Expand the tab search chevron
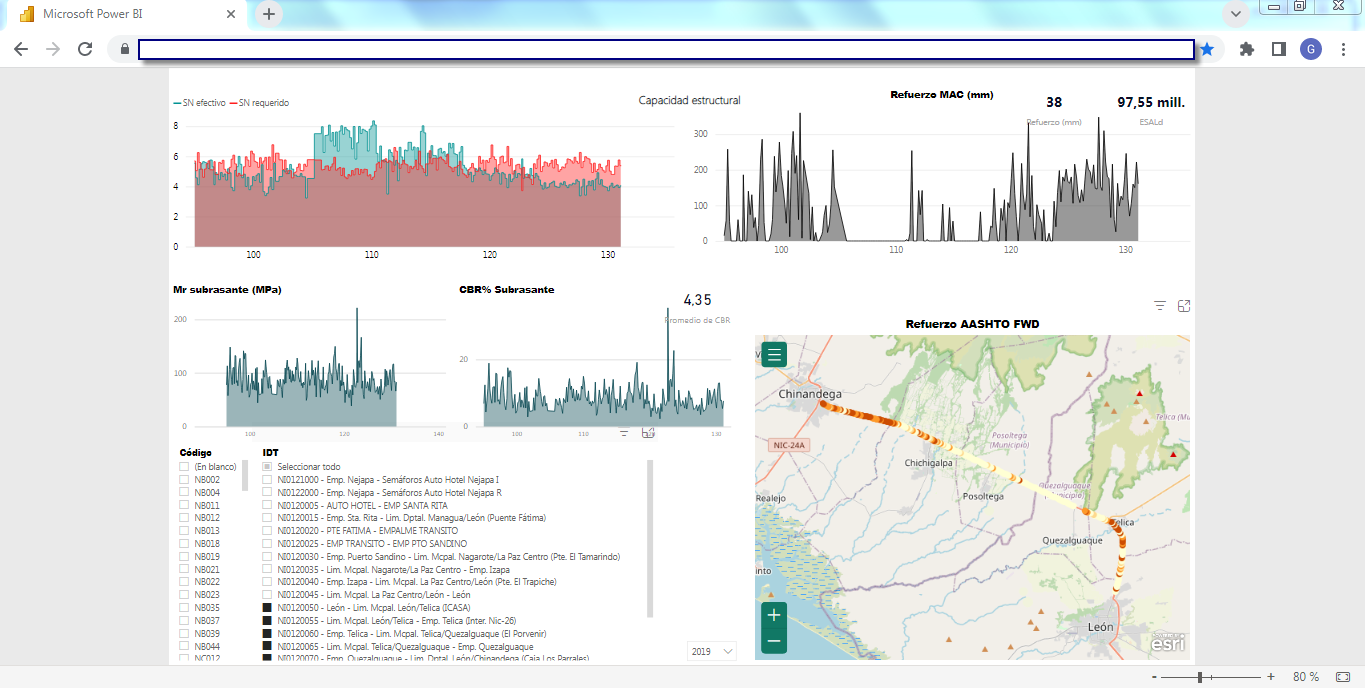This screenshot has height=688, width=1365. pyautogui.click(x=1237, y=14)
